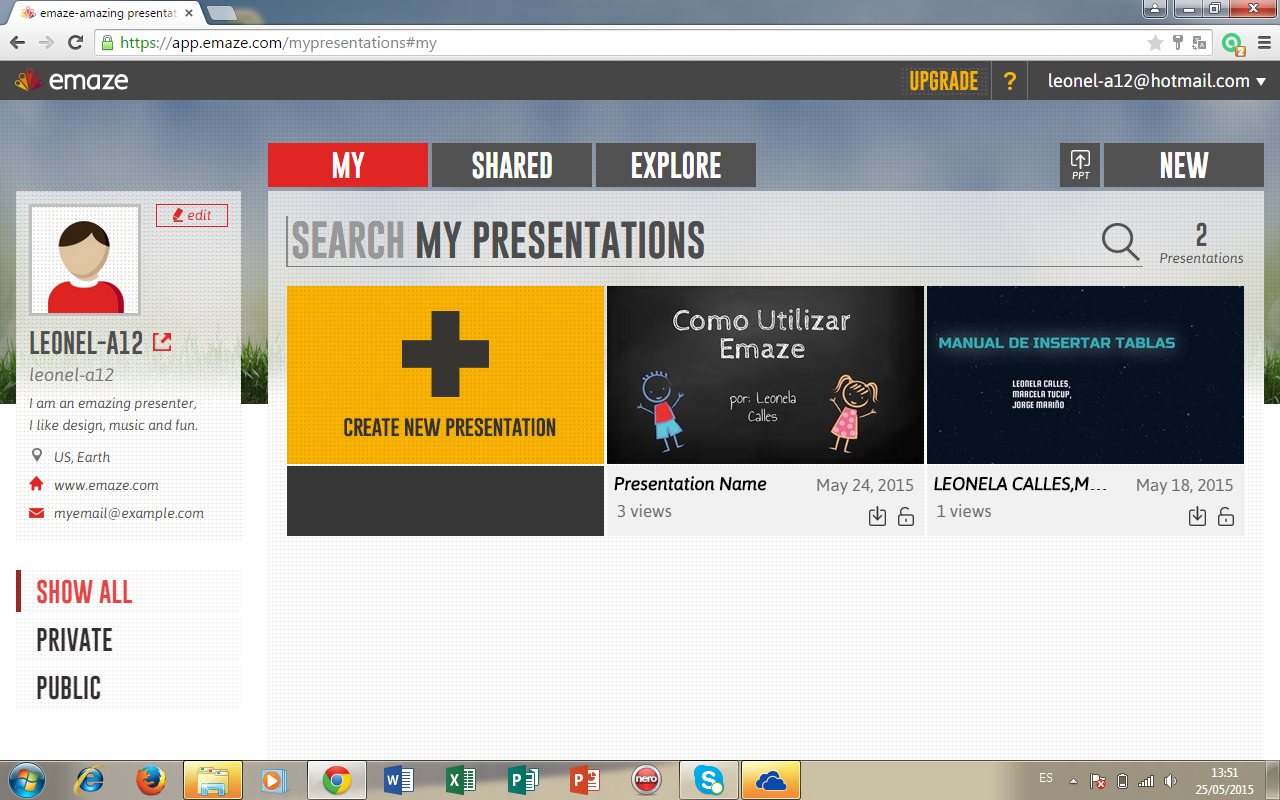
Task: Open the help question mark icon
Action: coord(1010,82)
